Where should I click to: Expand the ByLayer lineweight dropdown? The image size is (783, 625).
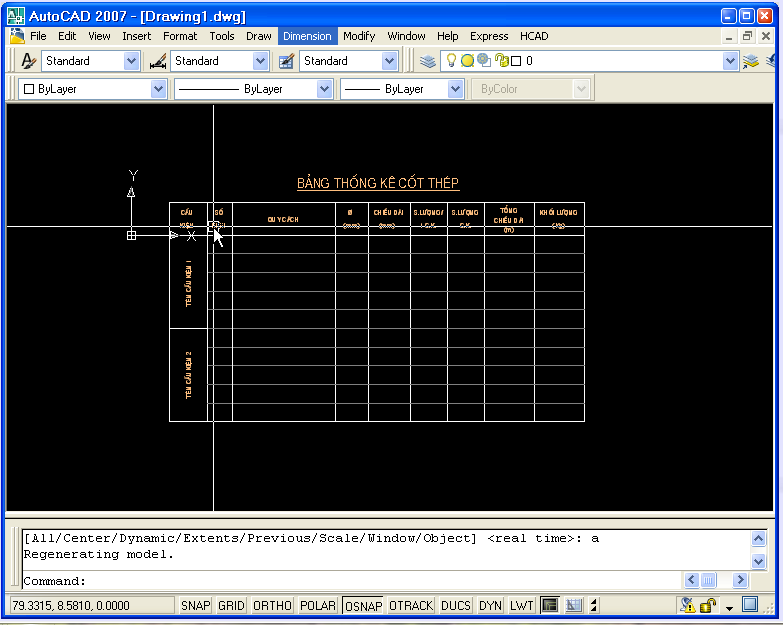coord(456,89)
